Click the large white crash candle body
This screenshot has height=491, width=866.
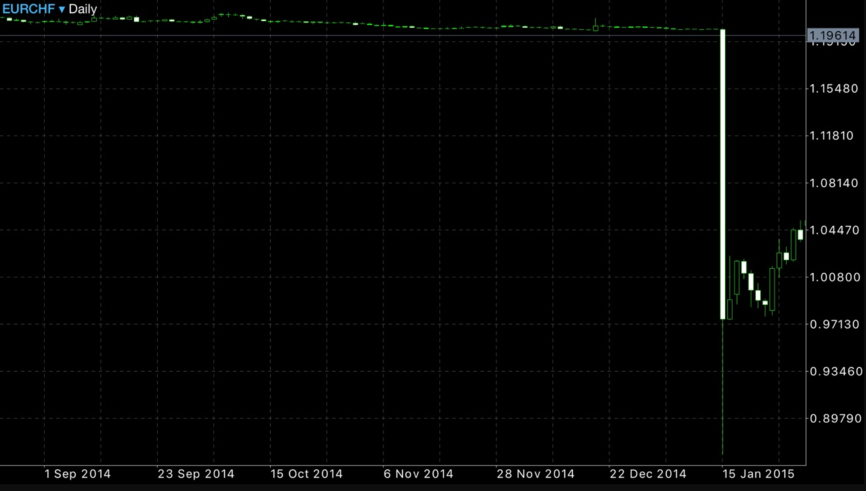coord(722,174)
